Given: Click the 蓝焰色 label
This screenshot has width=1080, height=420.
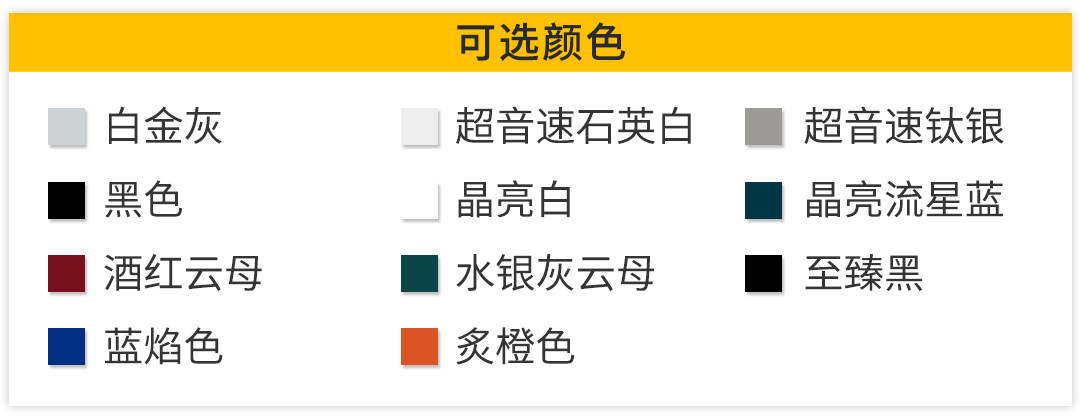Looking at the screenshot, I should point(163,347).
